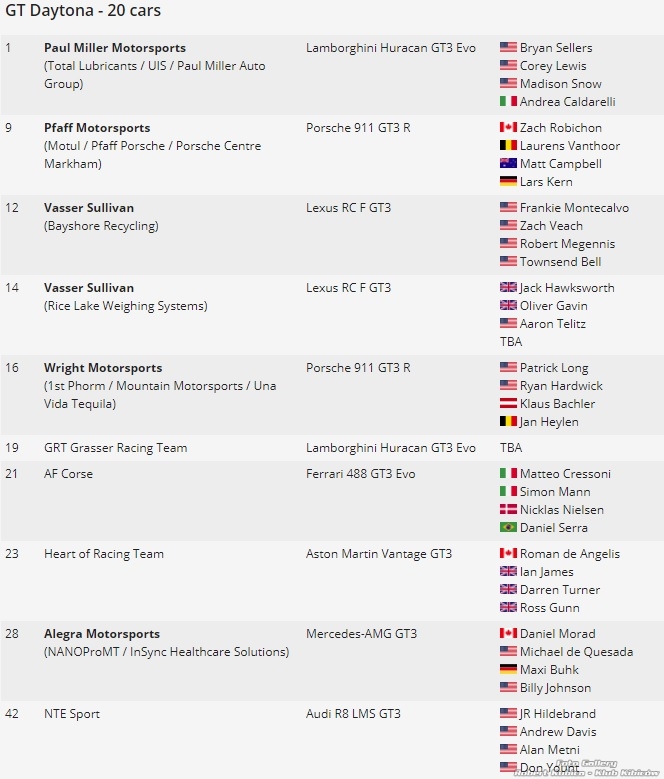Image resolution: width=664 pixels, height=779 pixels.
Task: Click the Australian flag beside Matt Campbell
Action: tap(508, 164)
